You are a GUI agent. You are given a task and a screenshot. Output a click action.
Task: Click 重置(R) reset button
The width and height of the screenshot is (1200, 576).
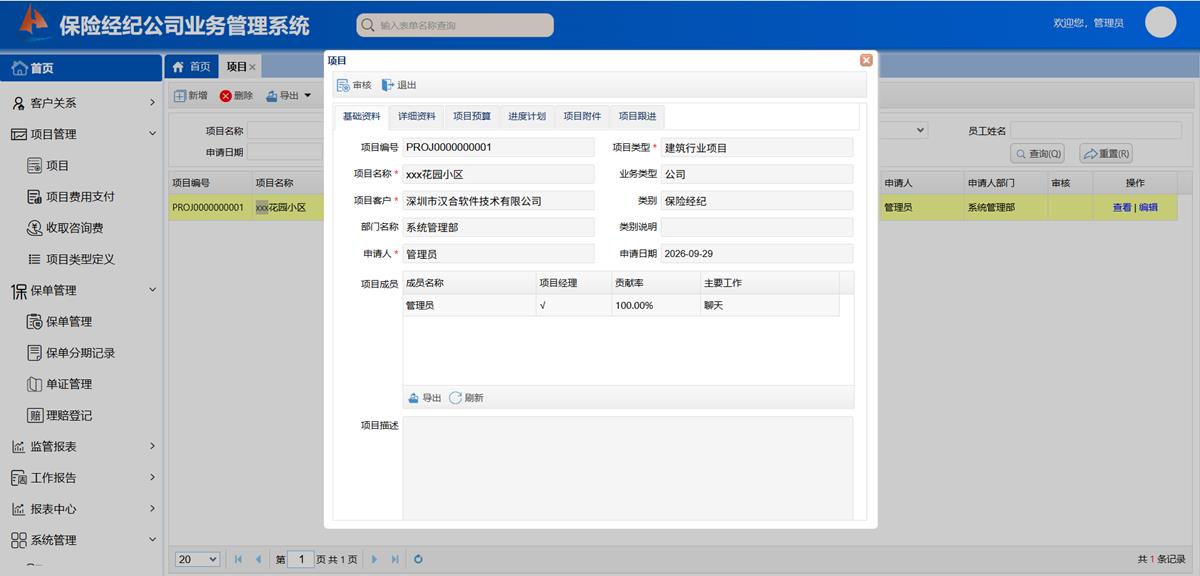1105,154
